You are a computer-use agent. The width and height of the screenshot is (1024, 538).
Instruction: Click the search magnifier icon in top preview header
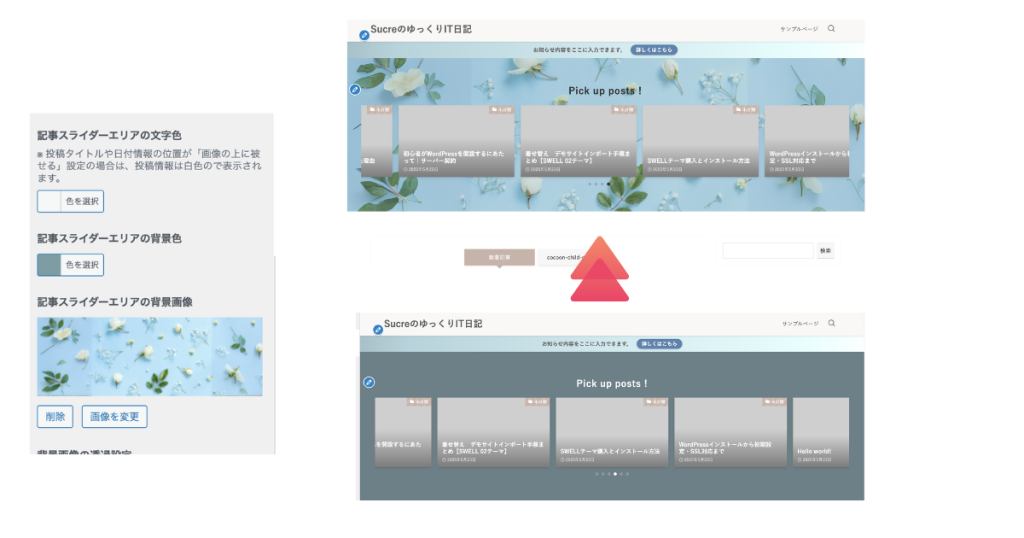click(x=831, y=29)
